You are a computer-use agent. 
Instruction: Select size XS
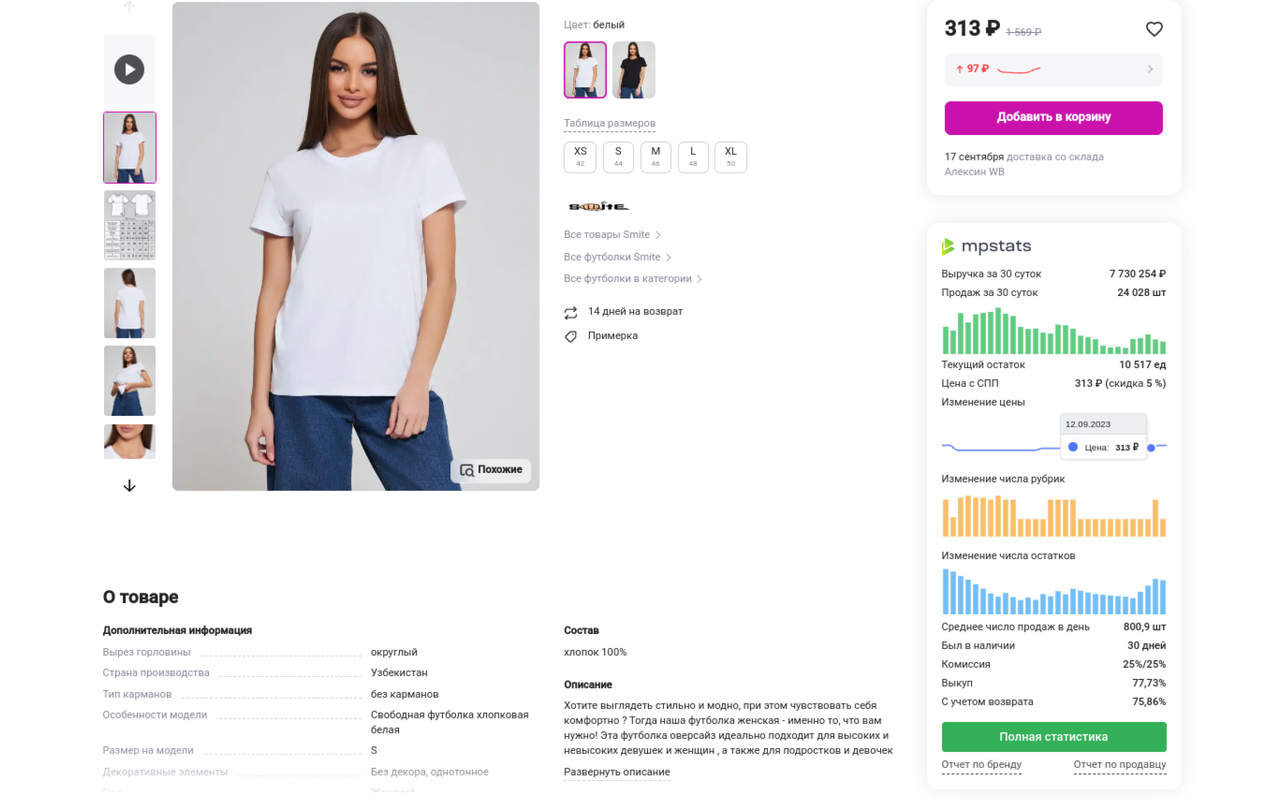(x=580, y=156)
